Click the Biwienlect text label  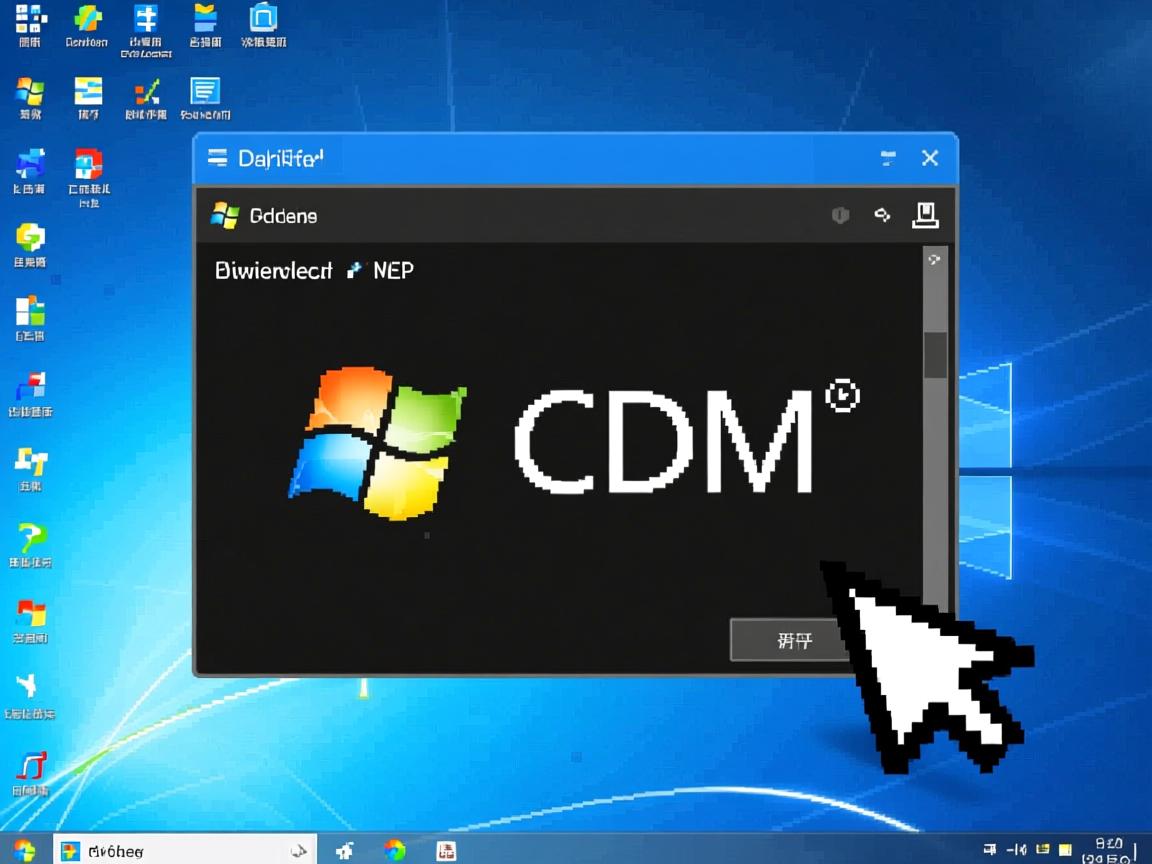[x=273, y=270]
